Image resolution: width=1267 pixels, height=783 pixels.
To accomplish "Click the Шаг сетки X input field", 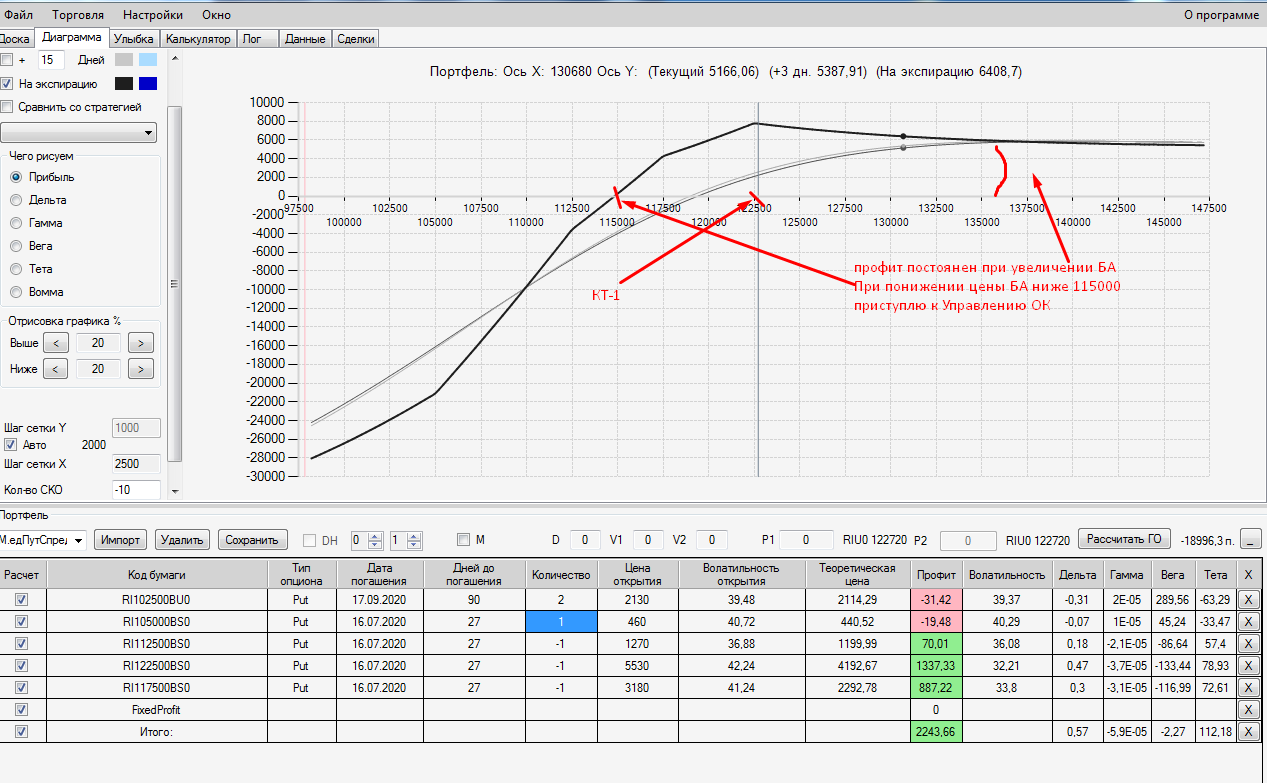I will (x=137, y=464).
